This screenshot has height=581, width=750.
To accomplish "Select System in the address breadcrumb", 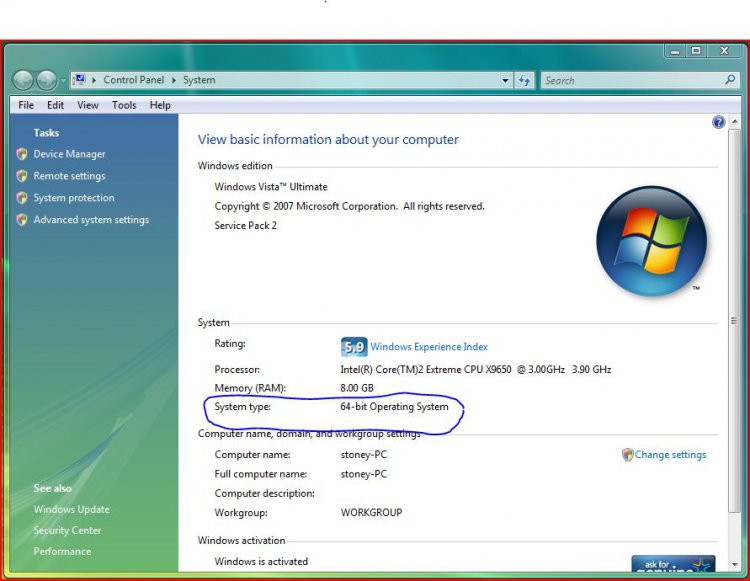I will [199, 80].
